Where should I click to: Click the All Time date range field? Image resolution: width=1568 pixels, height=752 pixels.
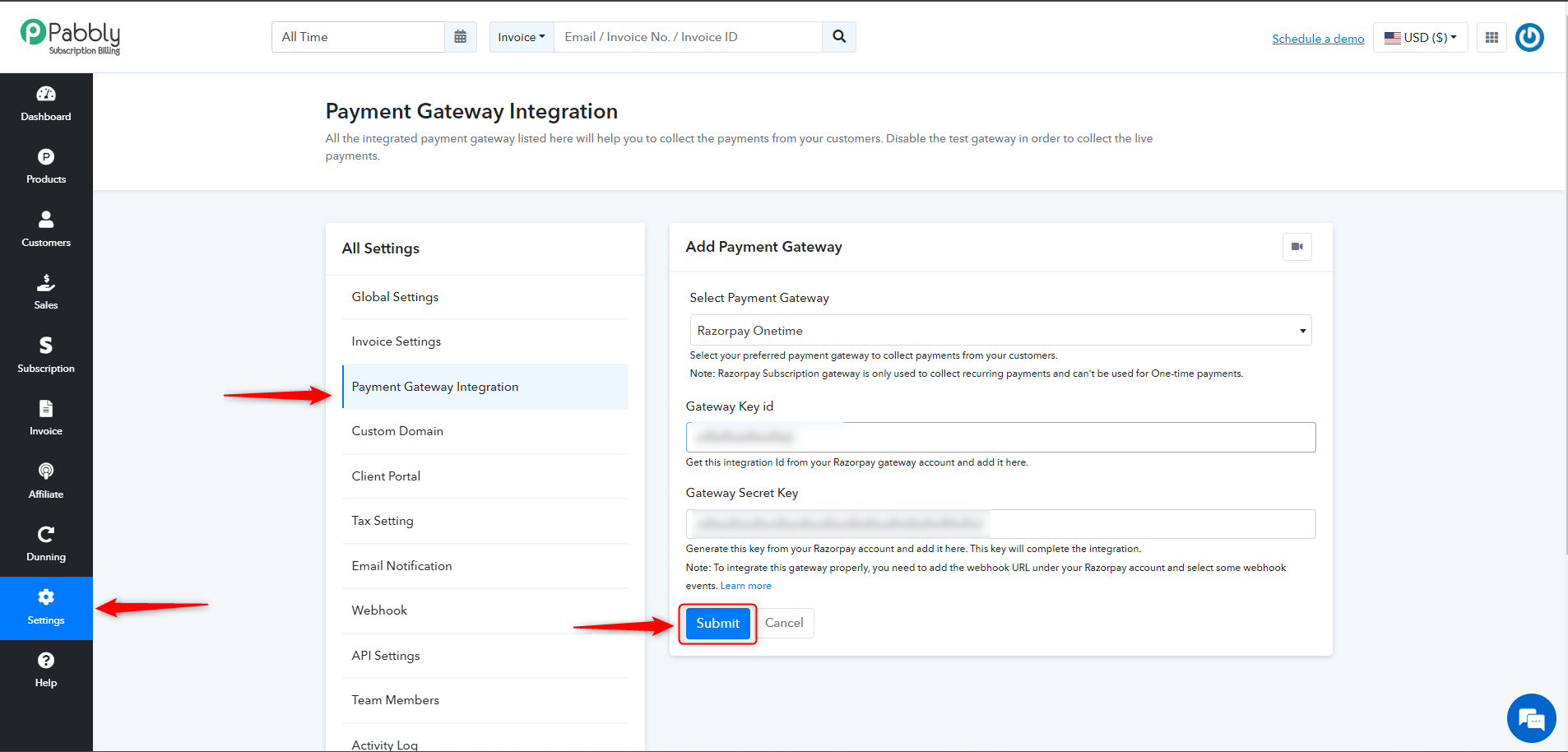pyautogui.click(x=359, y=37)
